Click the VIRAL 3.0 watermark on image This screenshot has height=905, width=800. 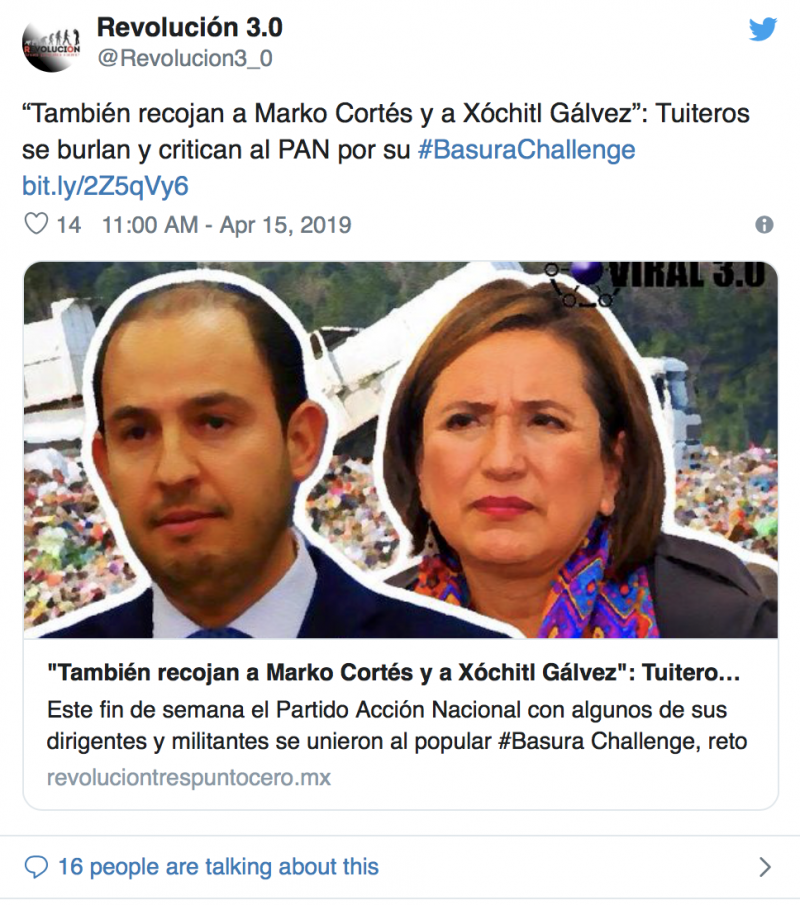point(656,281)
